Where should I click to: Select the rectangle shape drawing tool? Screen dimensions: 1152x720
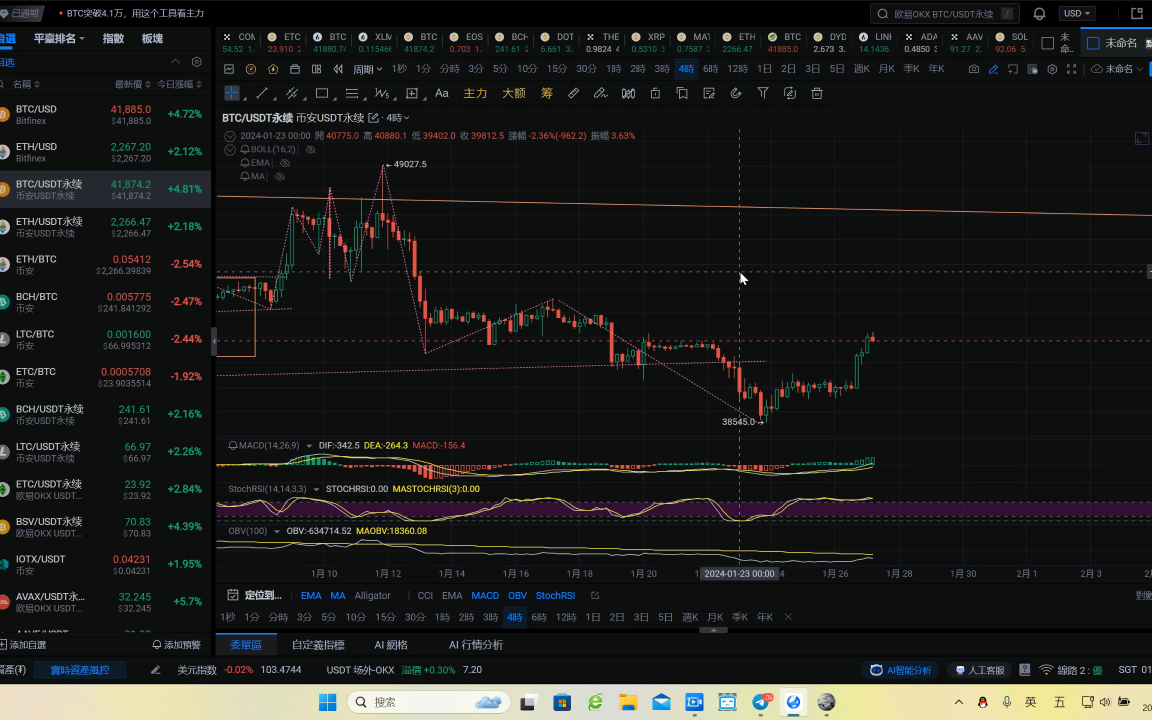click(322, 93)
